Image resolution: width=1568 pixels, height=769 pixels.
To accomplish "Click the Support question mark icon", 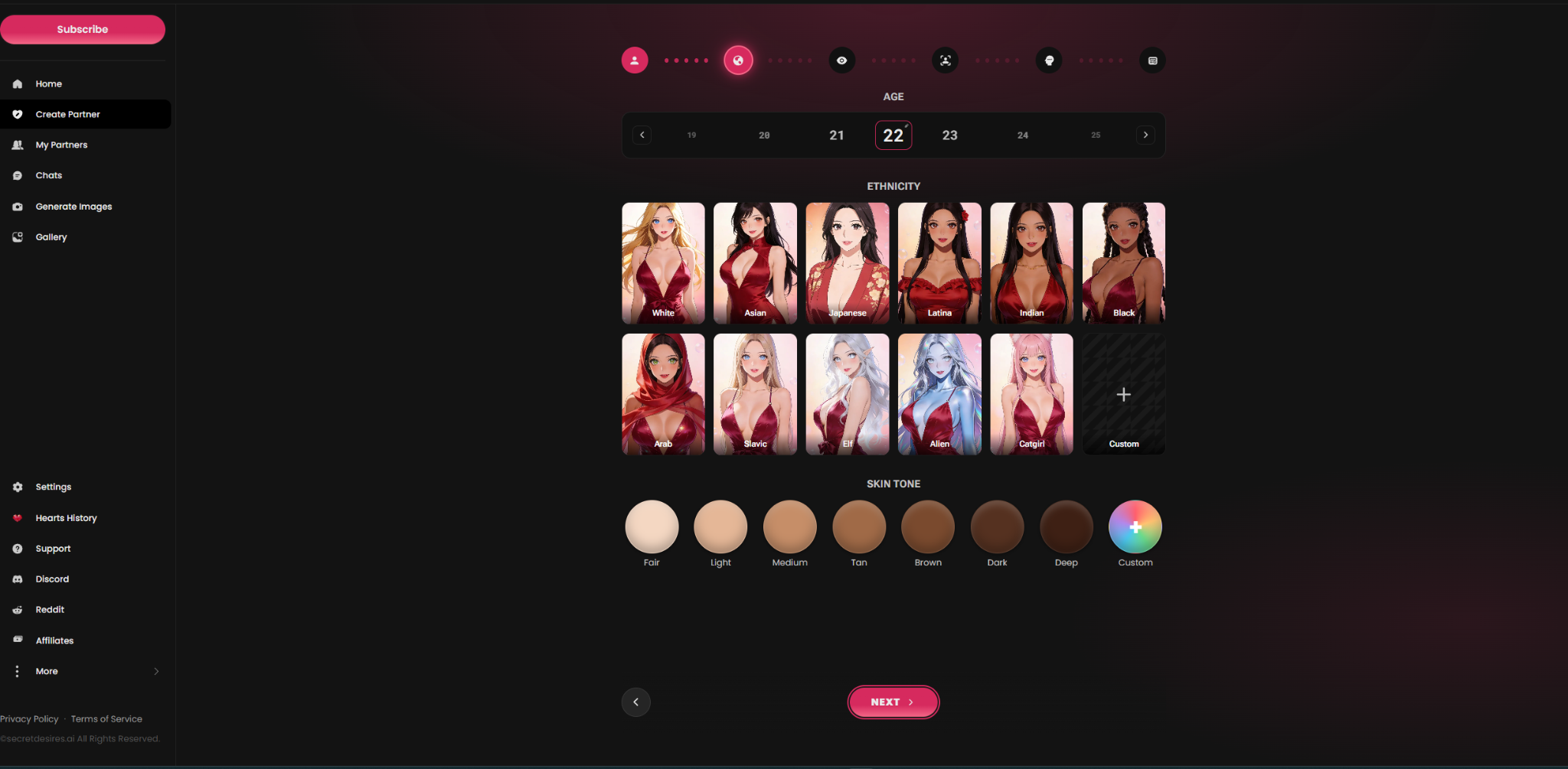I will pos(18,549).
